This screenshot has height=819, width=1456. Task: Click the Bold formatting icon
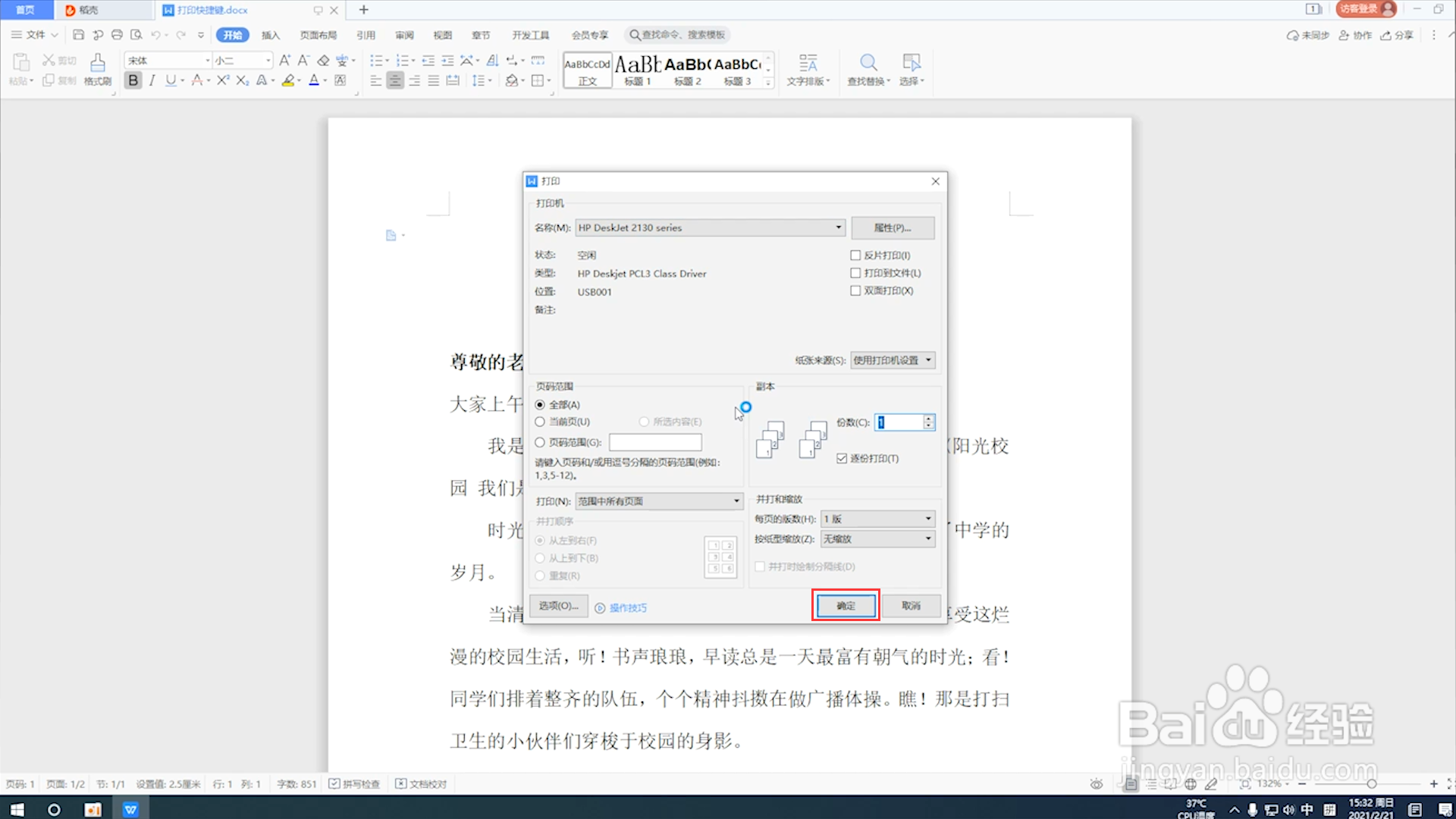[133, 80]
